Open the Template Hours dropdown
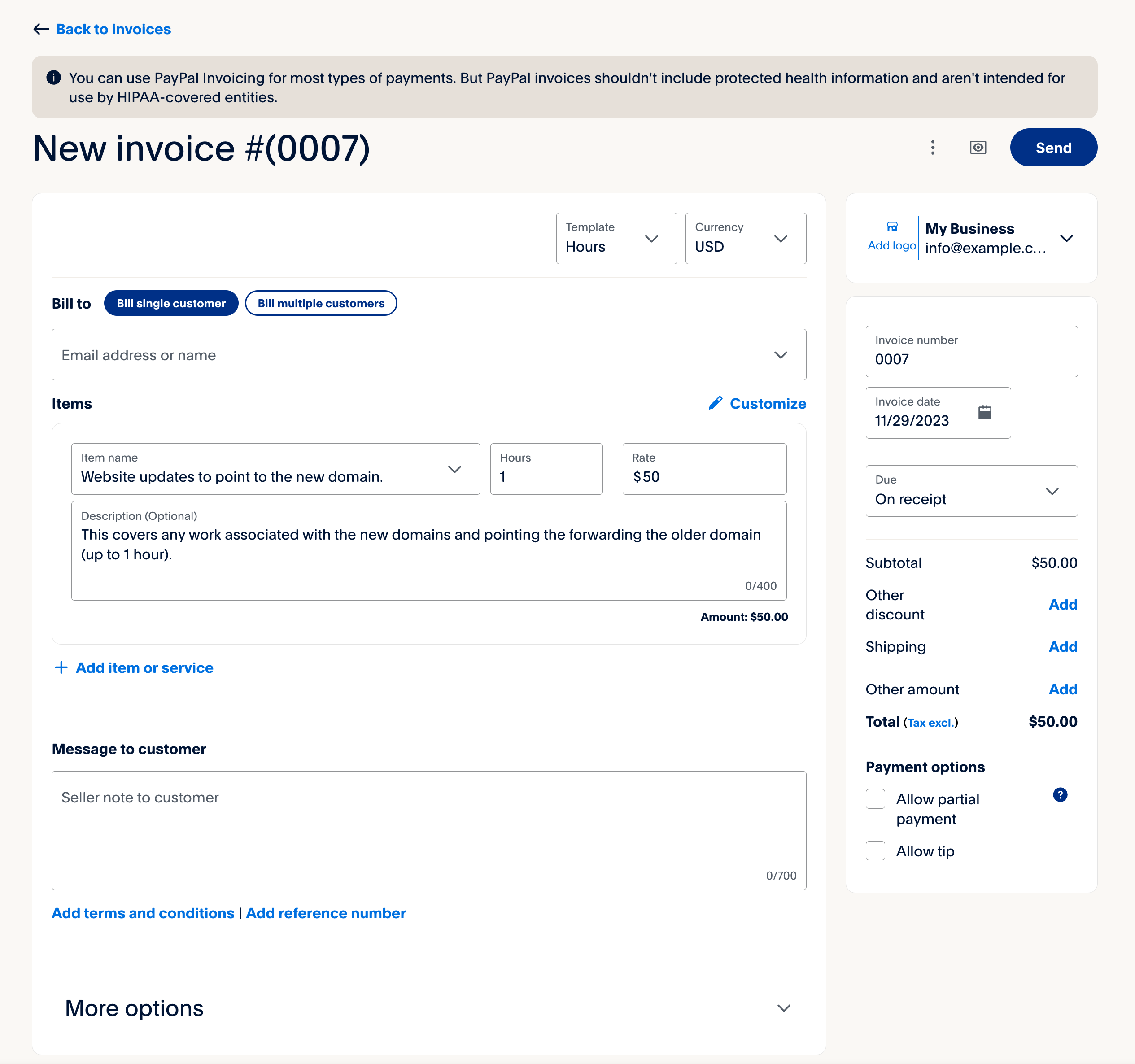1135x1064 pixels. pos(616,239)
